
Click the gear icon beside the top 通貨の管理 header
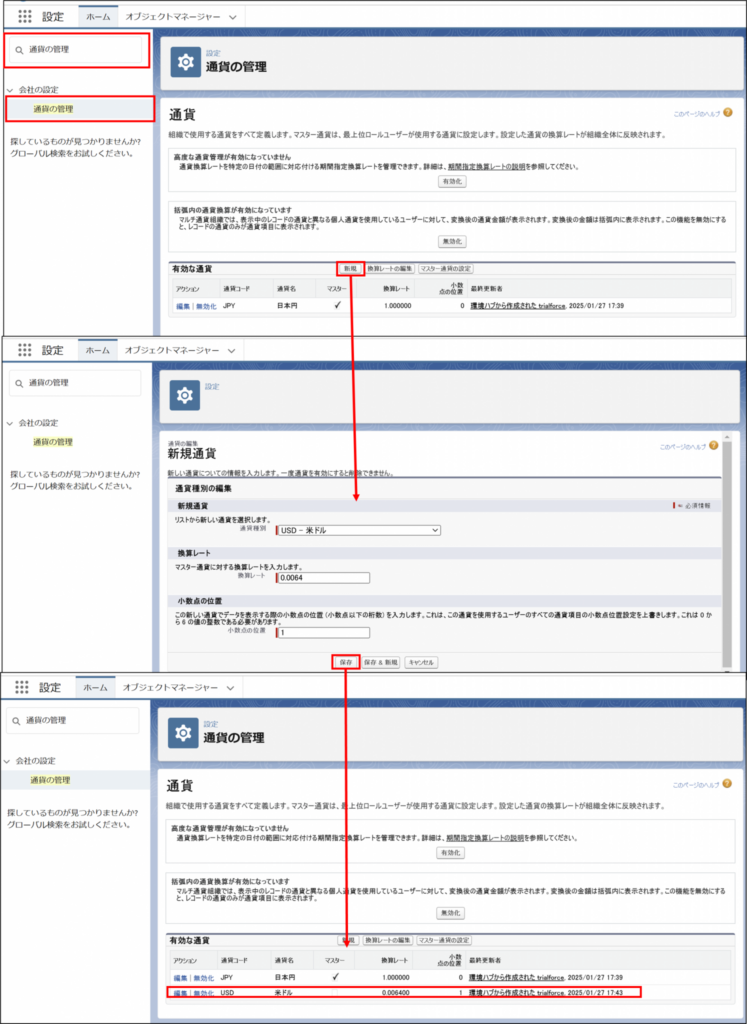coord(184,62)
